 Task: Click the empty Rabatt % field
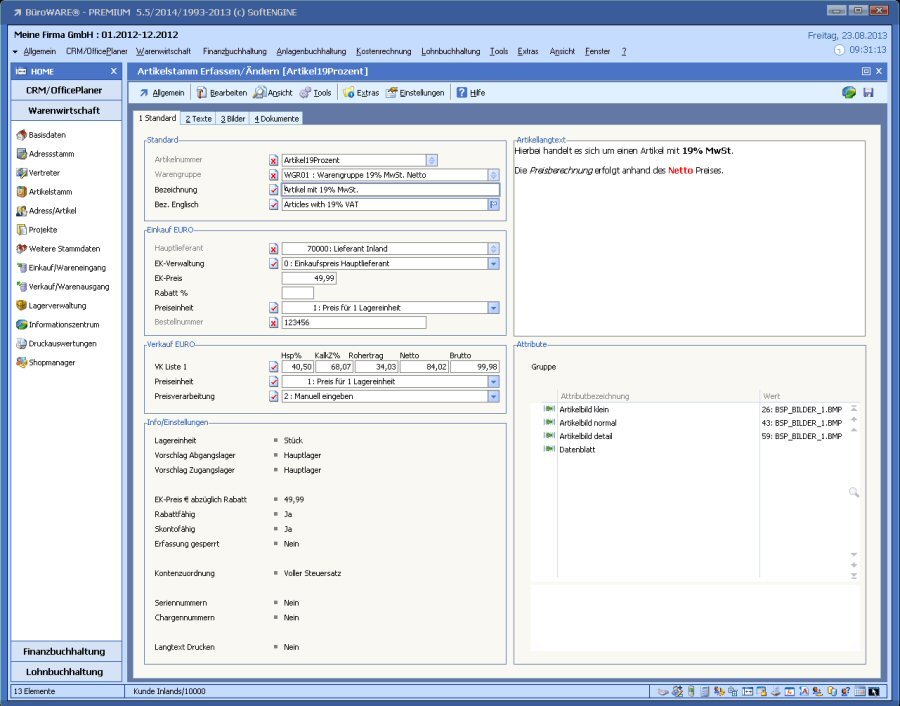tap(297, 293)
